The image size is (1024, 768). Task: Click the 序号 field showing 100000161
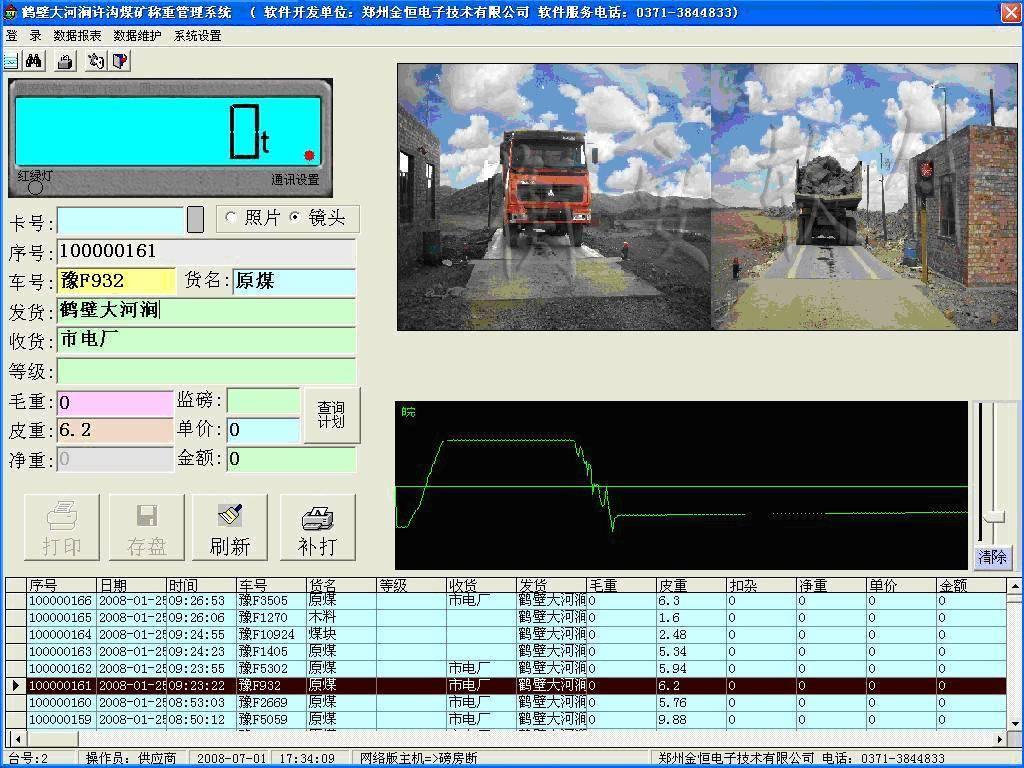click(206, 251)
